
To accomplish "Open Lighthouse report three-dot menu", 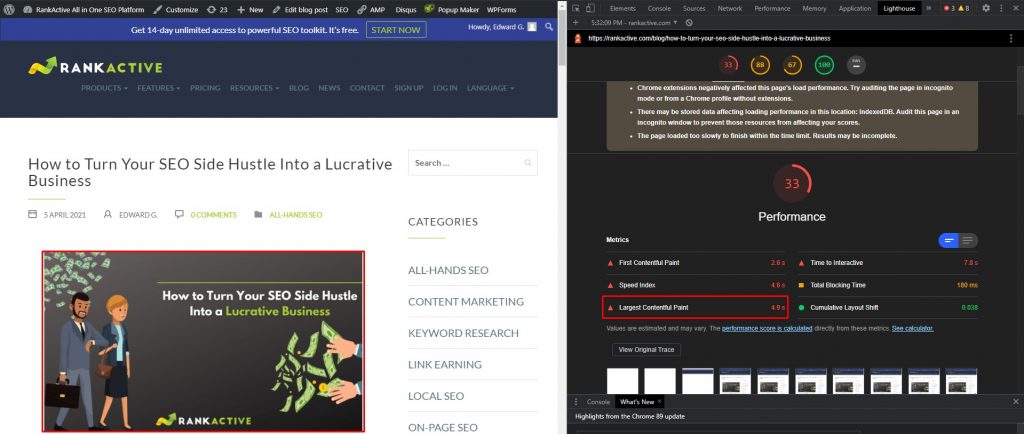I will tap(1012, 39).
